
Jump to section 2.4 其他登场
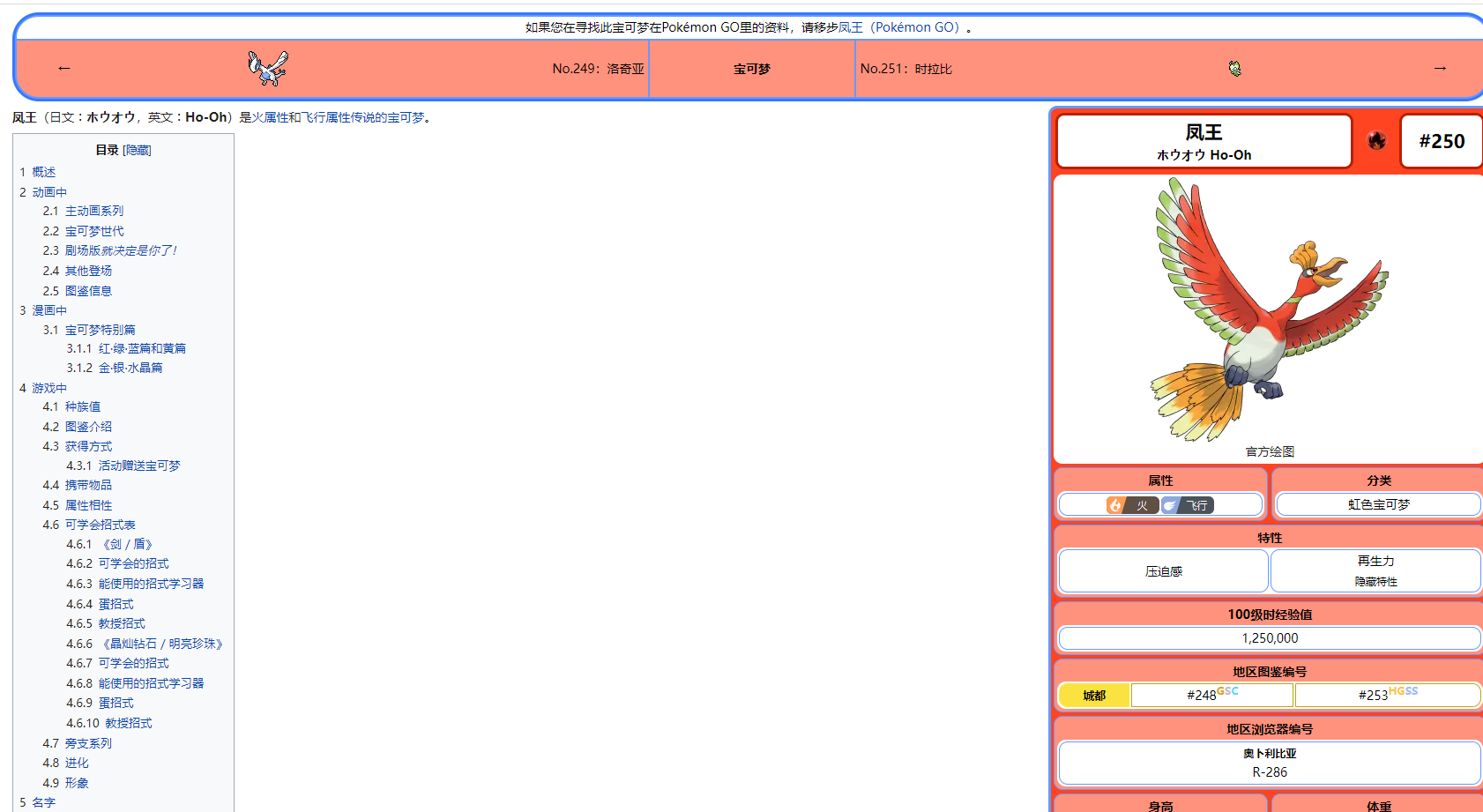pos(78,271)
